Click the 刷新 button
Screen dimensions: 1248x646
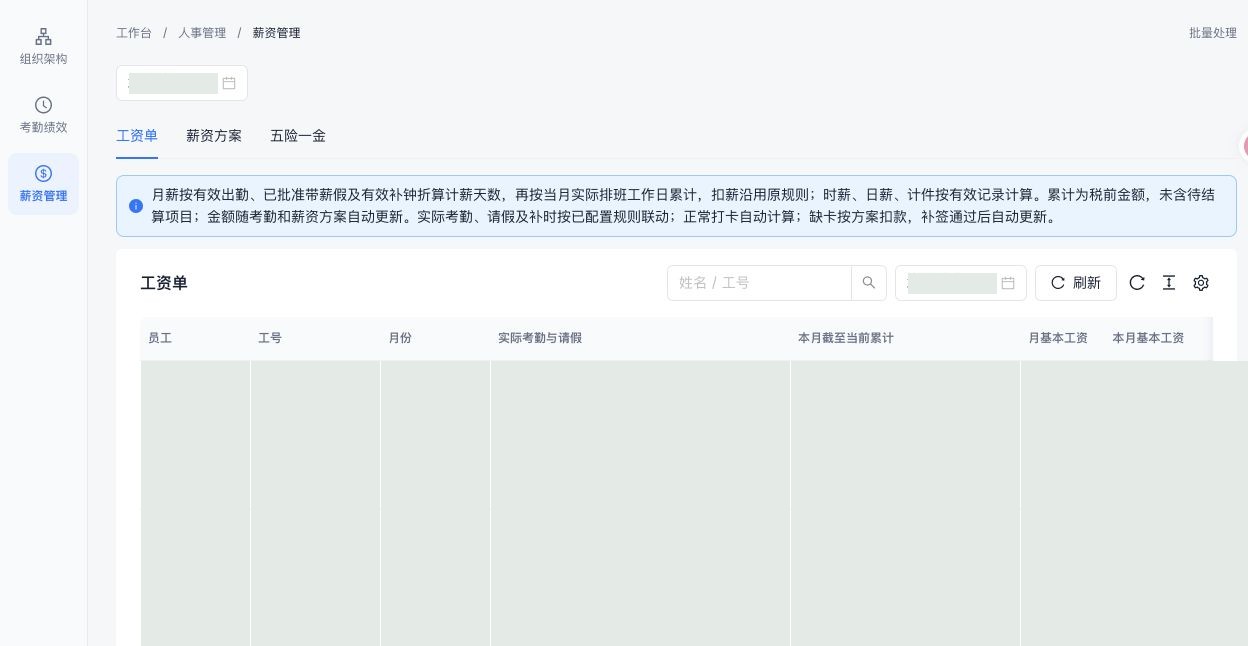(1075, 283)
